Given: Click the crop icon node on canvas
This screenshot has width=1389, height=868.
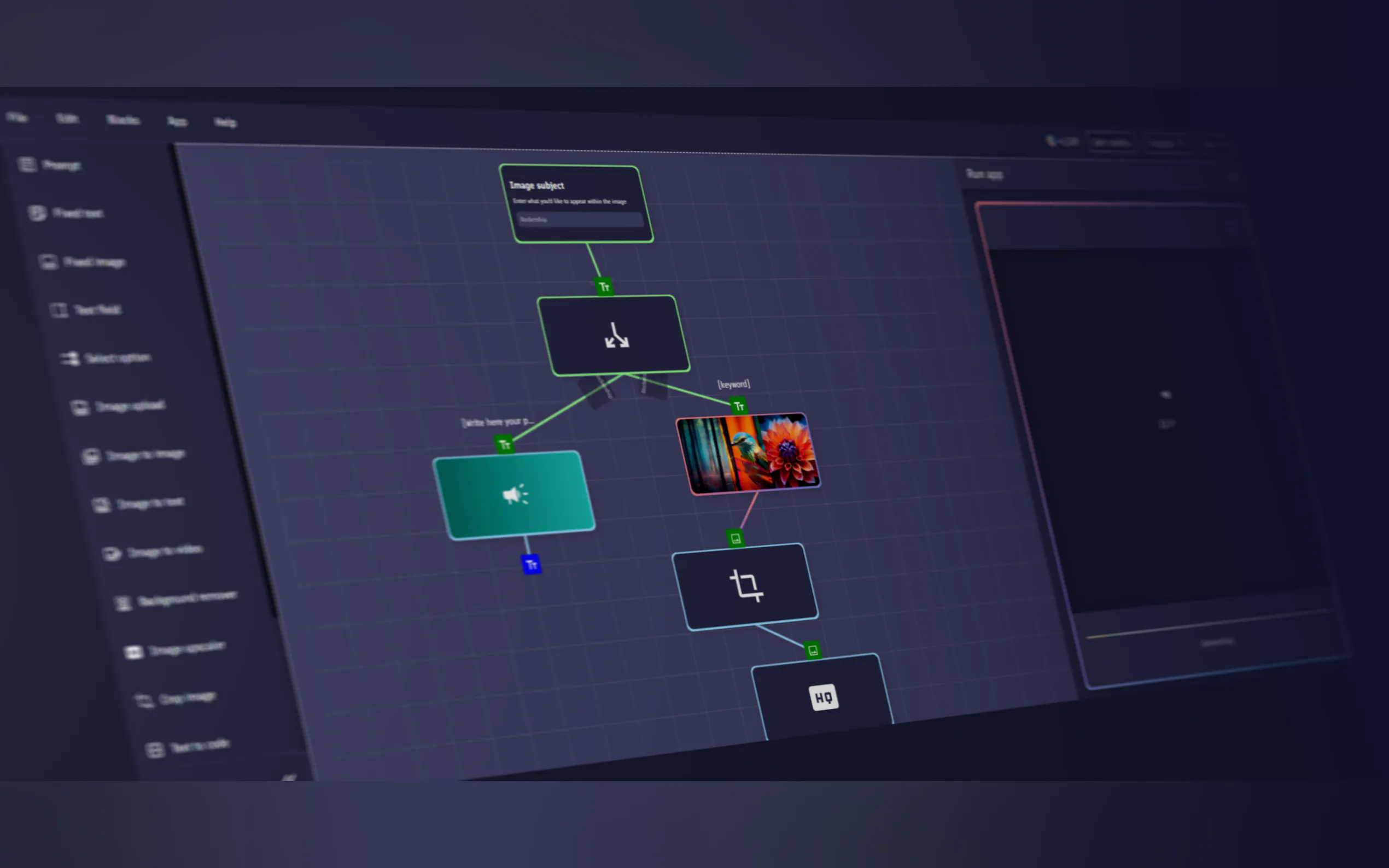Looking at the screenshot, I should (745, 585).
